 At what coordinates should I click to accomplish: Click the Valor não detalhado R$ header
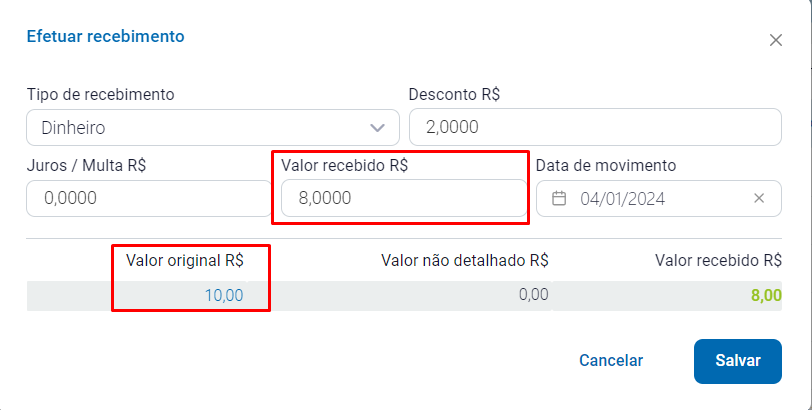465,260
